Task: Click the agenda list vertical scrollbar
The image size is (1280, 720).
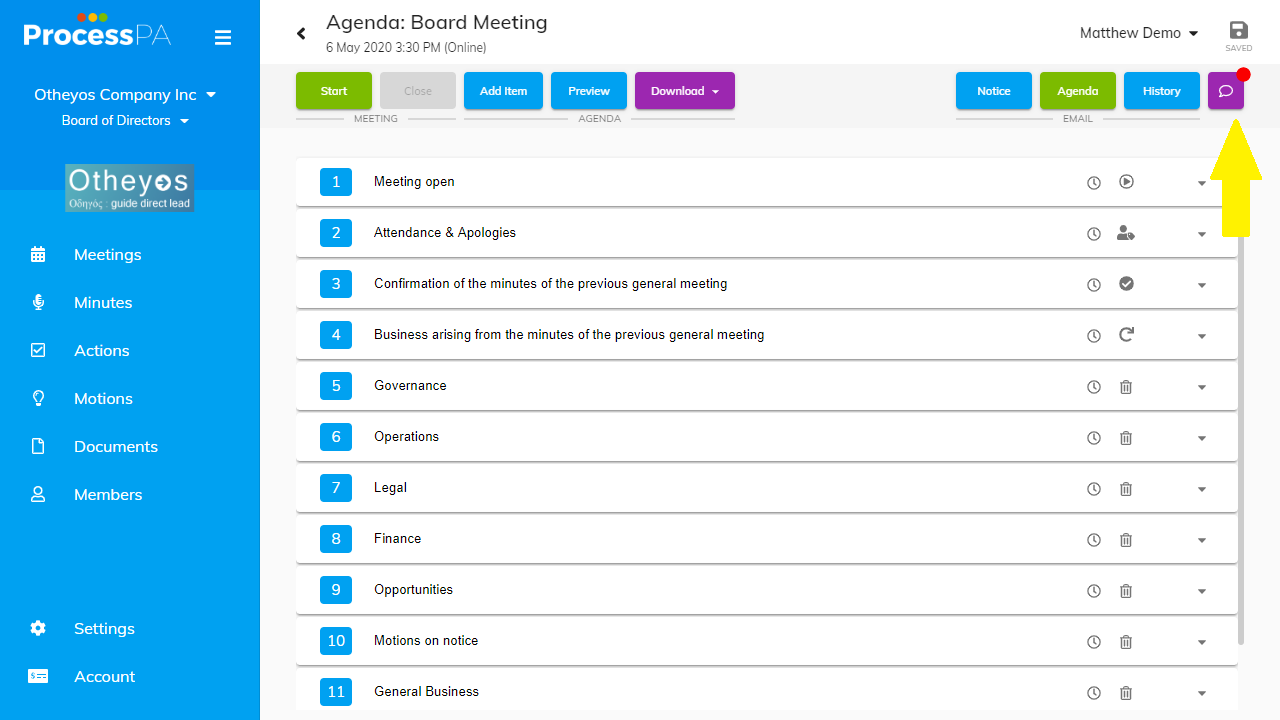Action: pos(1241,440)
